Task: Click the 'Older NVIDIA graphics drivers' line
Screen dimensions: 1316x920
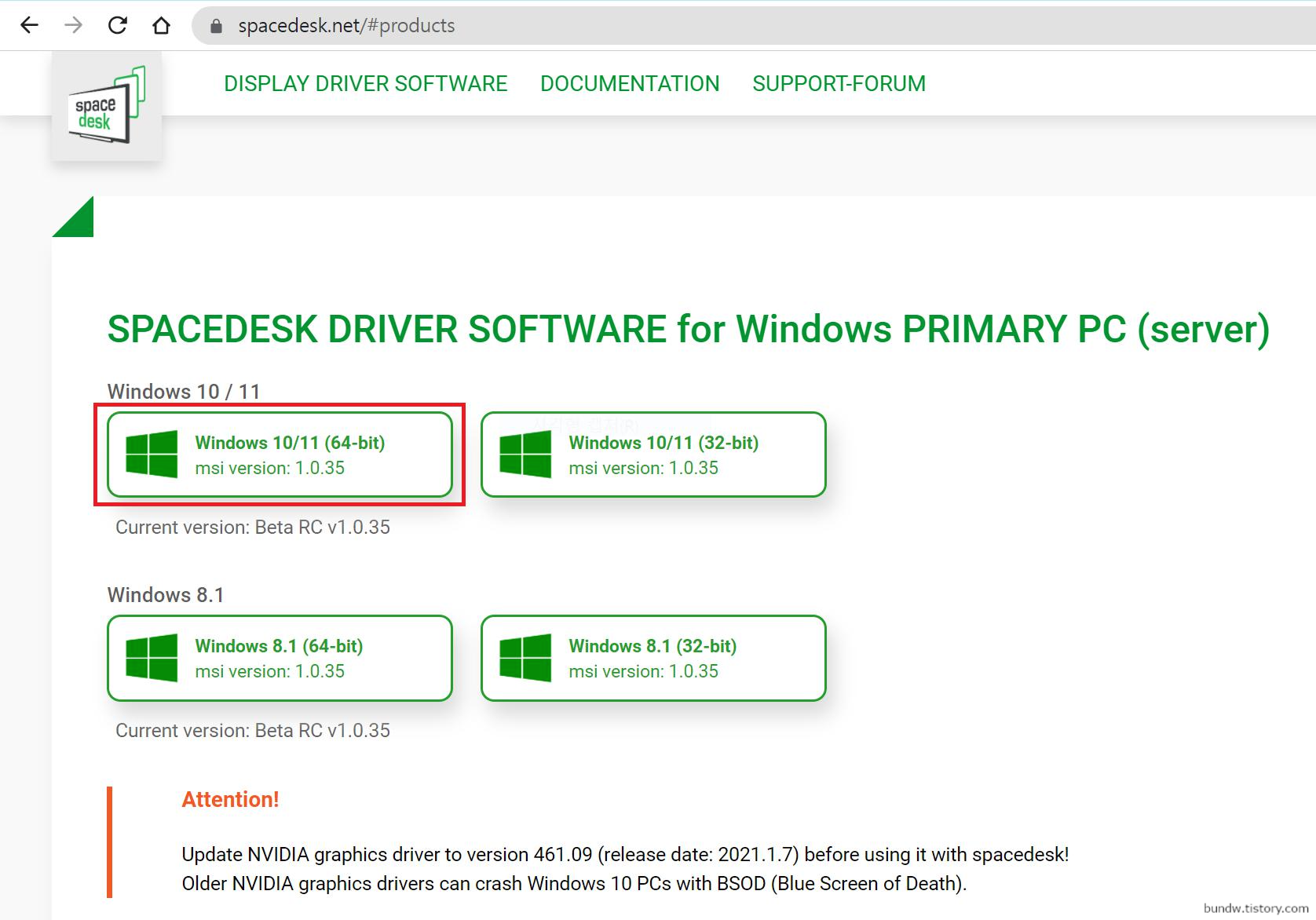Action: coord(574,883)
